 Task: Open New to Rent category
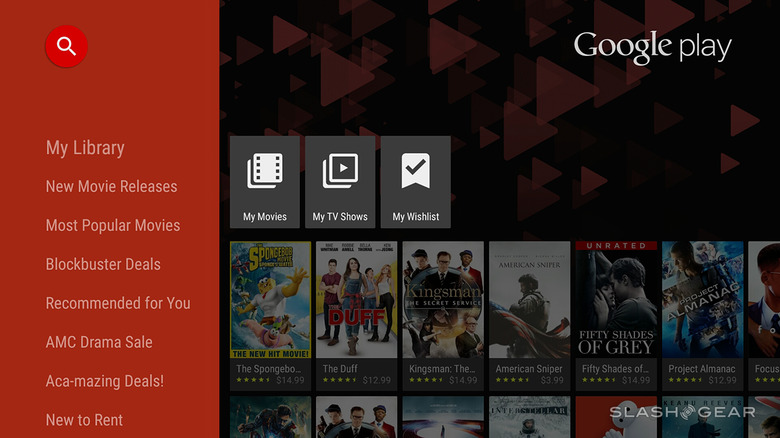84,420
